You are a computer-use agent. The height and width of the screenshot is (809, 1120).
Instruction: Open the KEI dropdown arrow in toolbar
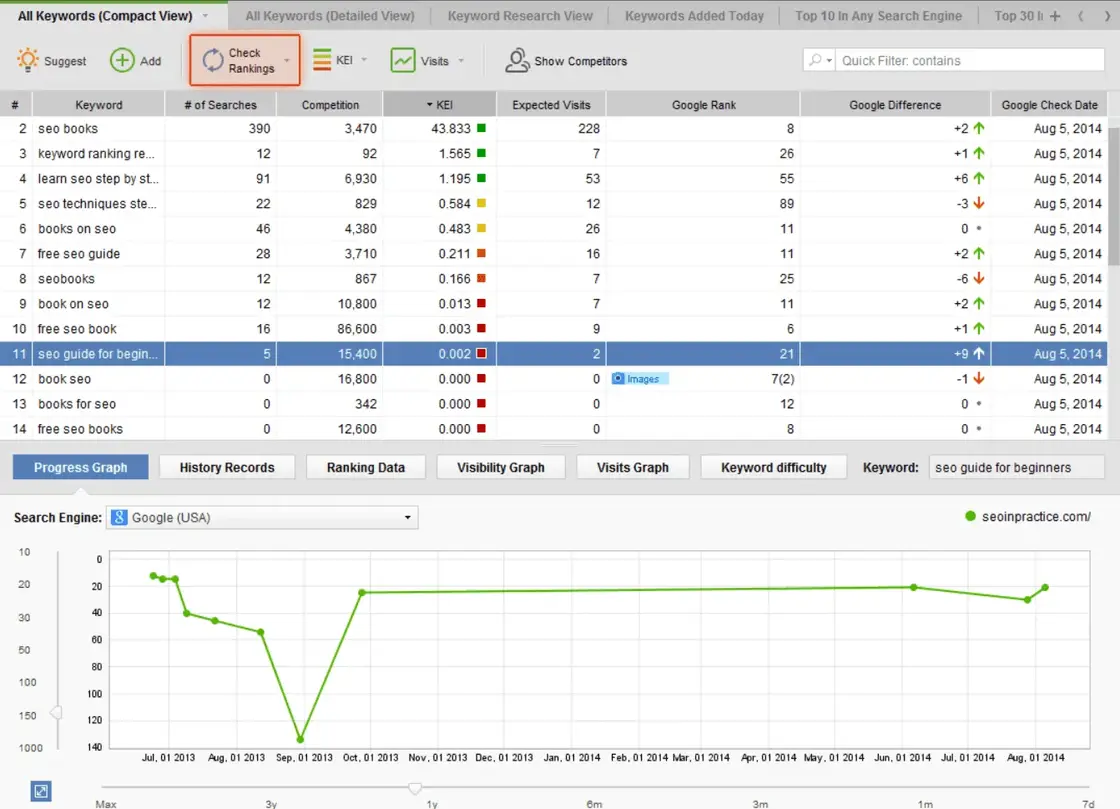point(364,60)
